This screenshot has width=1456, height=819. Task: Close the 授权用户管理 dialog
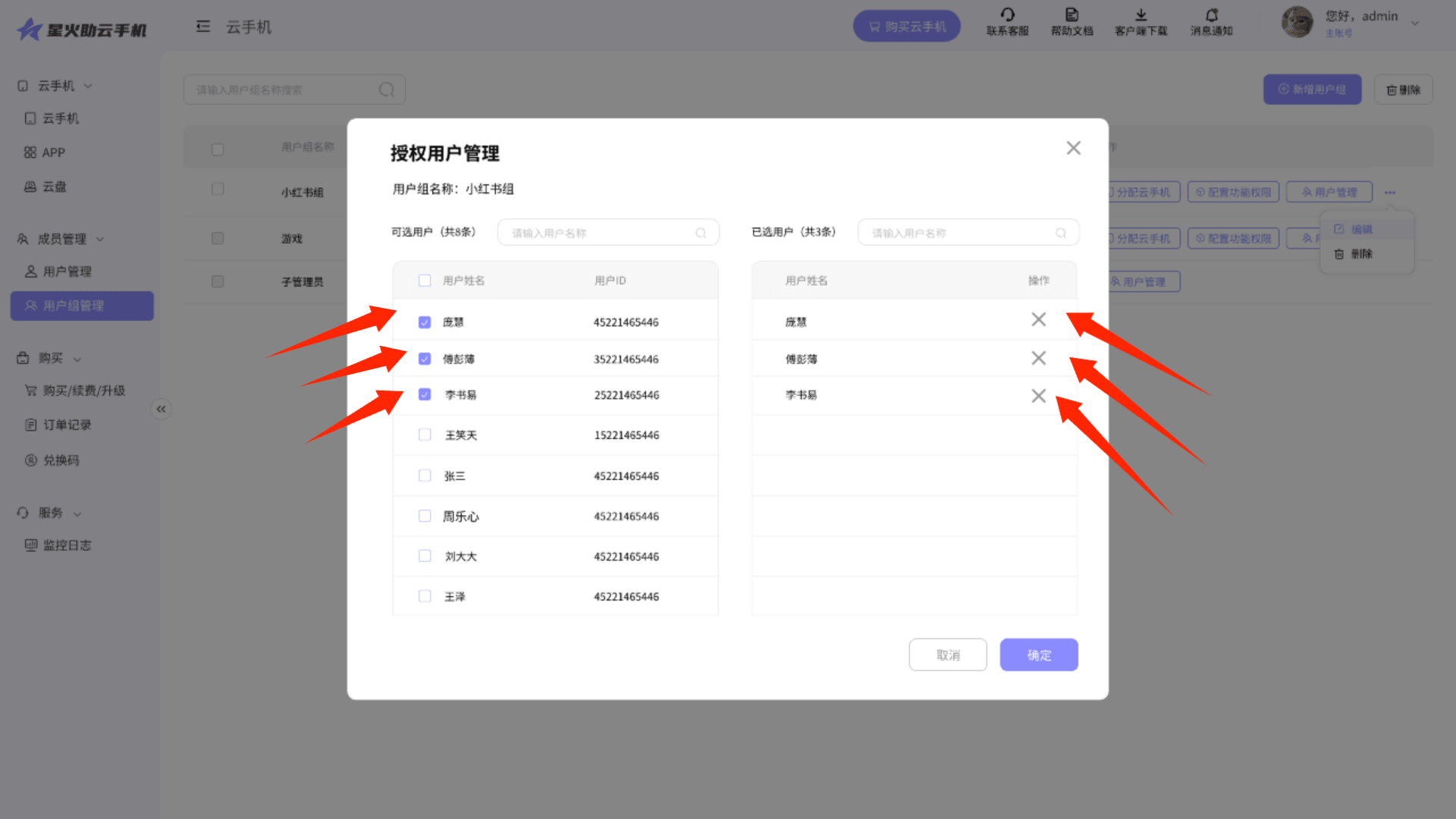tap(1073, 148)
